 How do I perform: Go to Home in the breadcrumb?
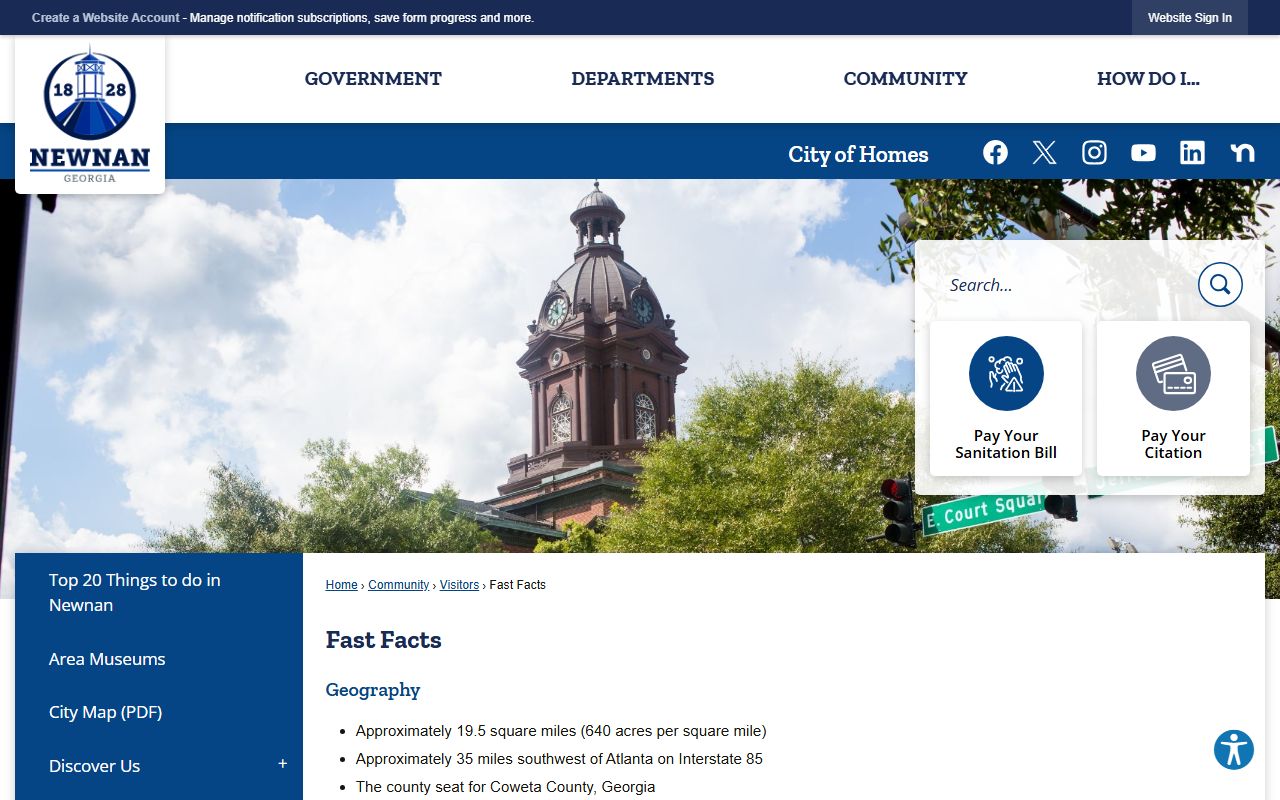coord(341,585)
